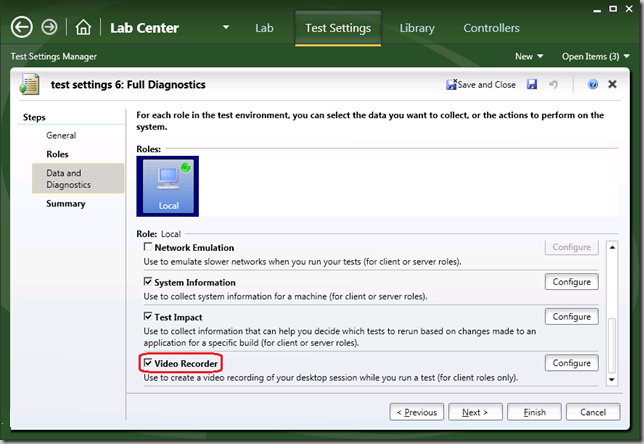Screen dimensions: 644x444
Task: Click the Test Settings Manager label
Action: (54, 56)
